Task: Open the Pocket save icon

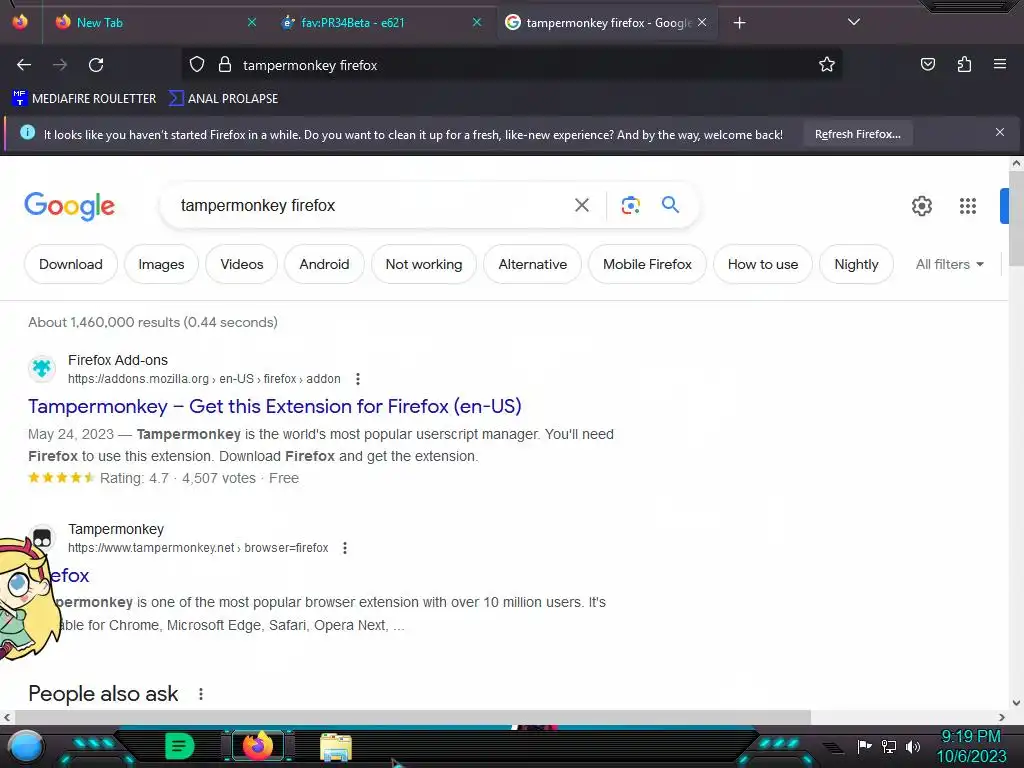Action: [927, 65]
